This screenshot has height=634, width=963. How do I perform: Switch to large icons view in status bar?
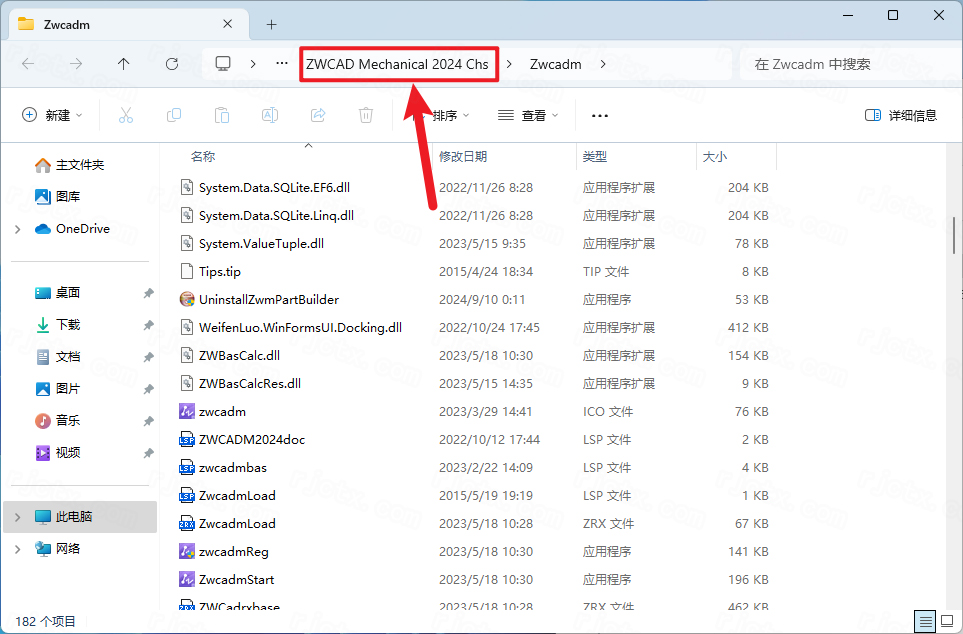tap(946, 621)
